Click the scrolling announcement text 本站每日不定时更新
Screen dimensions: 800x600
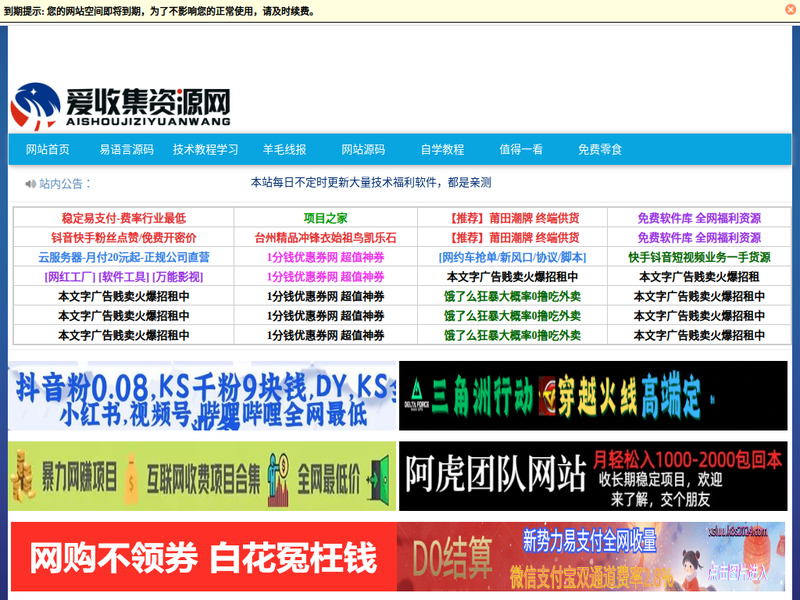pyautogui.click(x=371, y=183)
